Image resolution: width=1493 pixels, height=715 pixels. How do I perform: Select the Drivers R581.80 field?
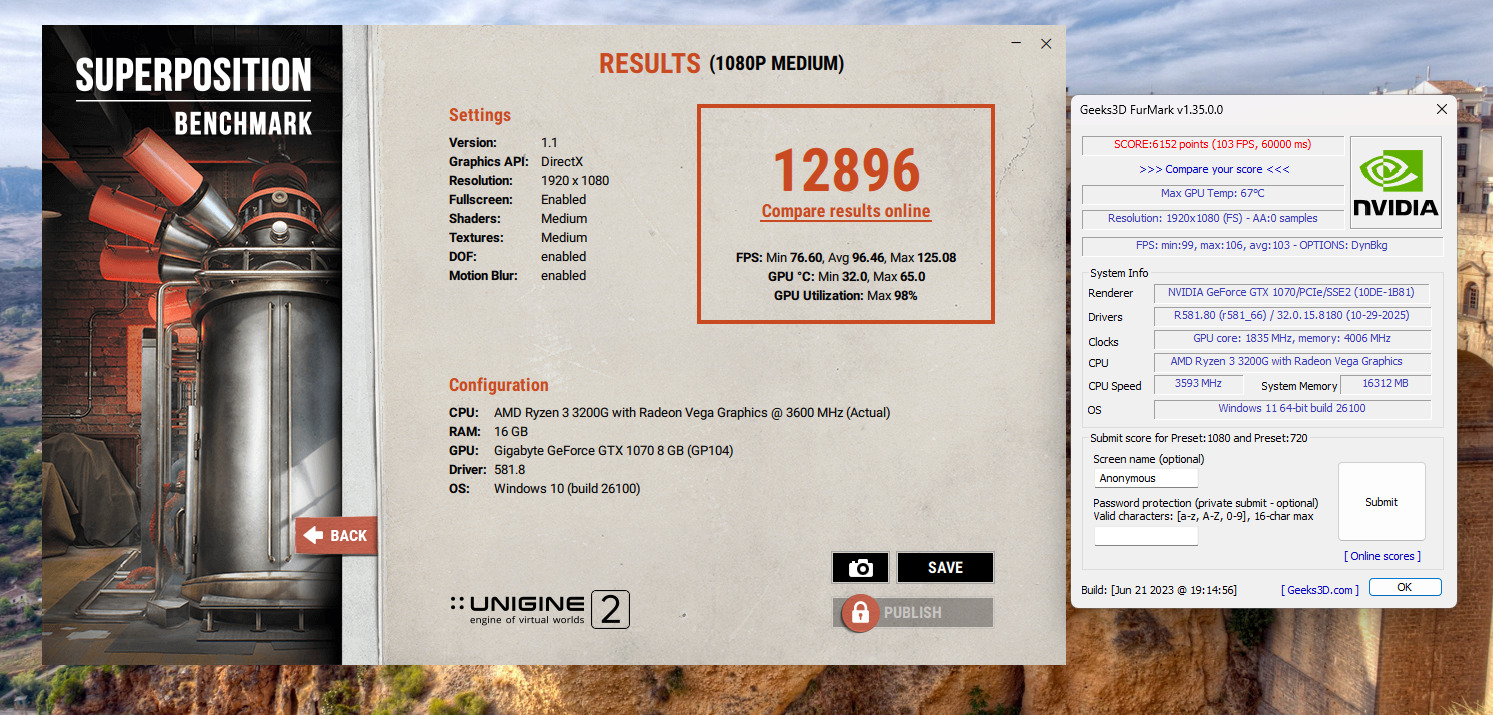(1292, 316)
